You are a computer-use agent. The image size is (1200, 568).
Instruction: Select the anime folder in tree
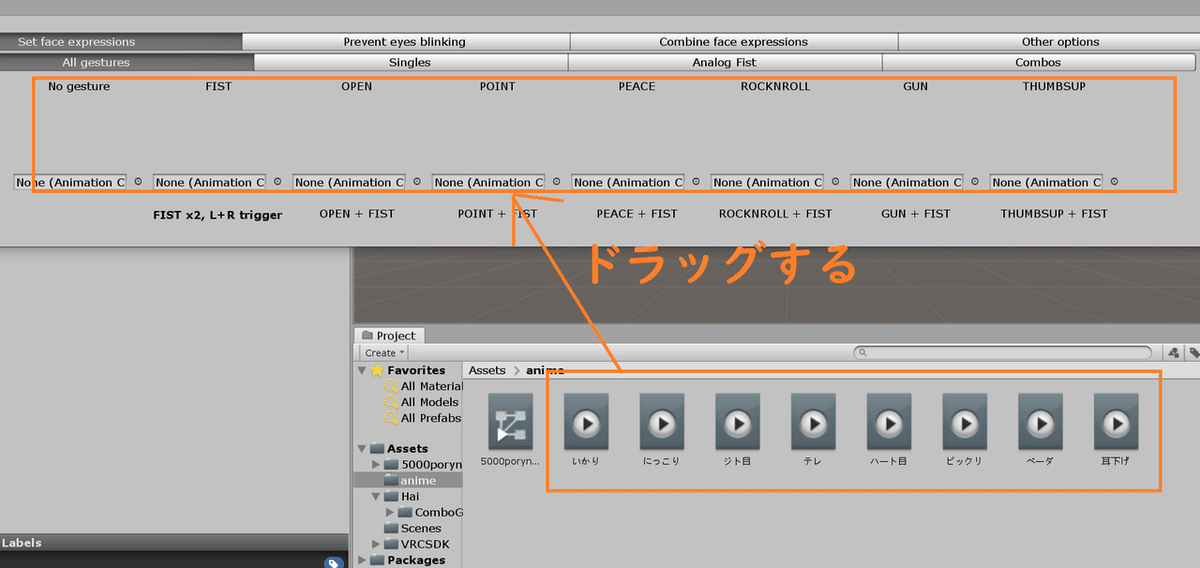(410, 480)
